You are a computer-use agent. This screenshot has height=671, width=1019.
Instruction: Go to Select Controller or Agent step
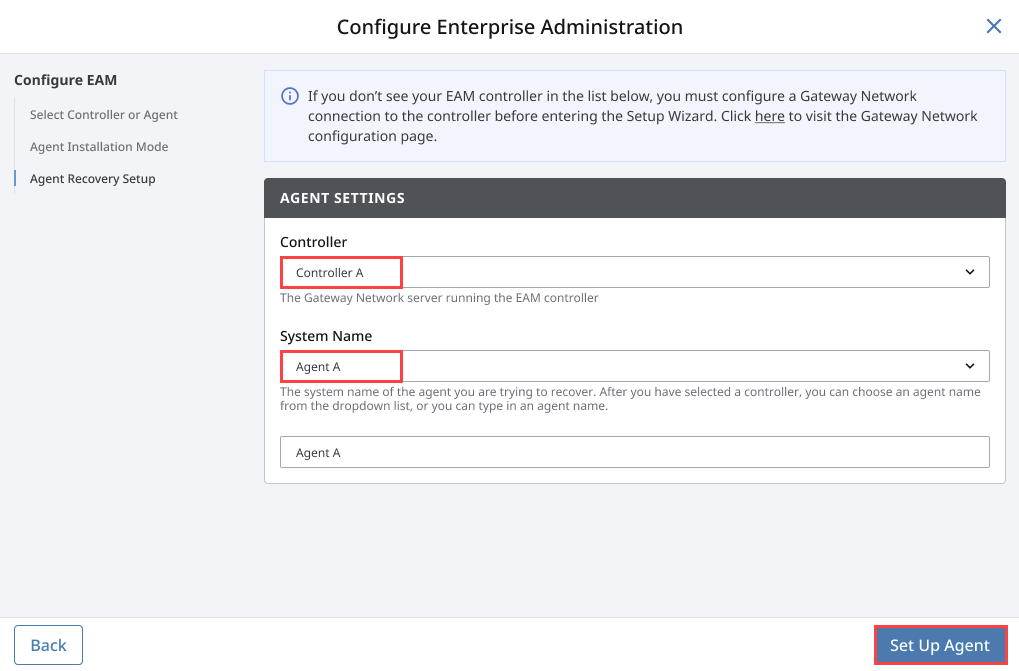(104, 115)
